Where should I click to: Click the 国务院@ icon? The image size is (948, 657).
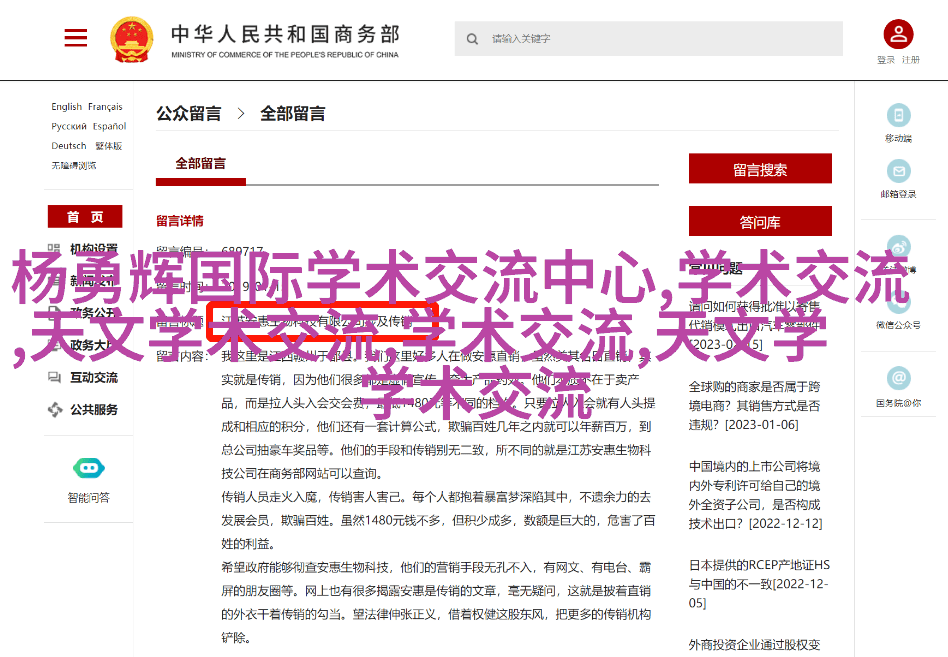[x=898, y=379]
